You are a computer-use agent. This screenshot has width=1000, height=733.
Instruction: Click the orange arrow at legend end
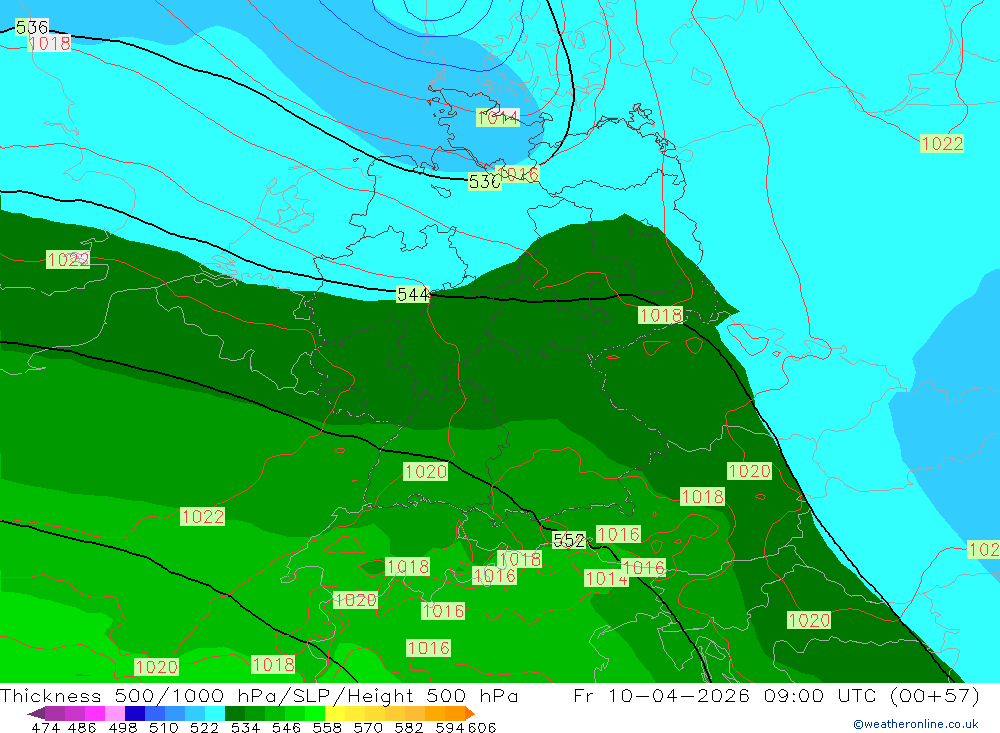coord(470,713)
